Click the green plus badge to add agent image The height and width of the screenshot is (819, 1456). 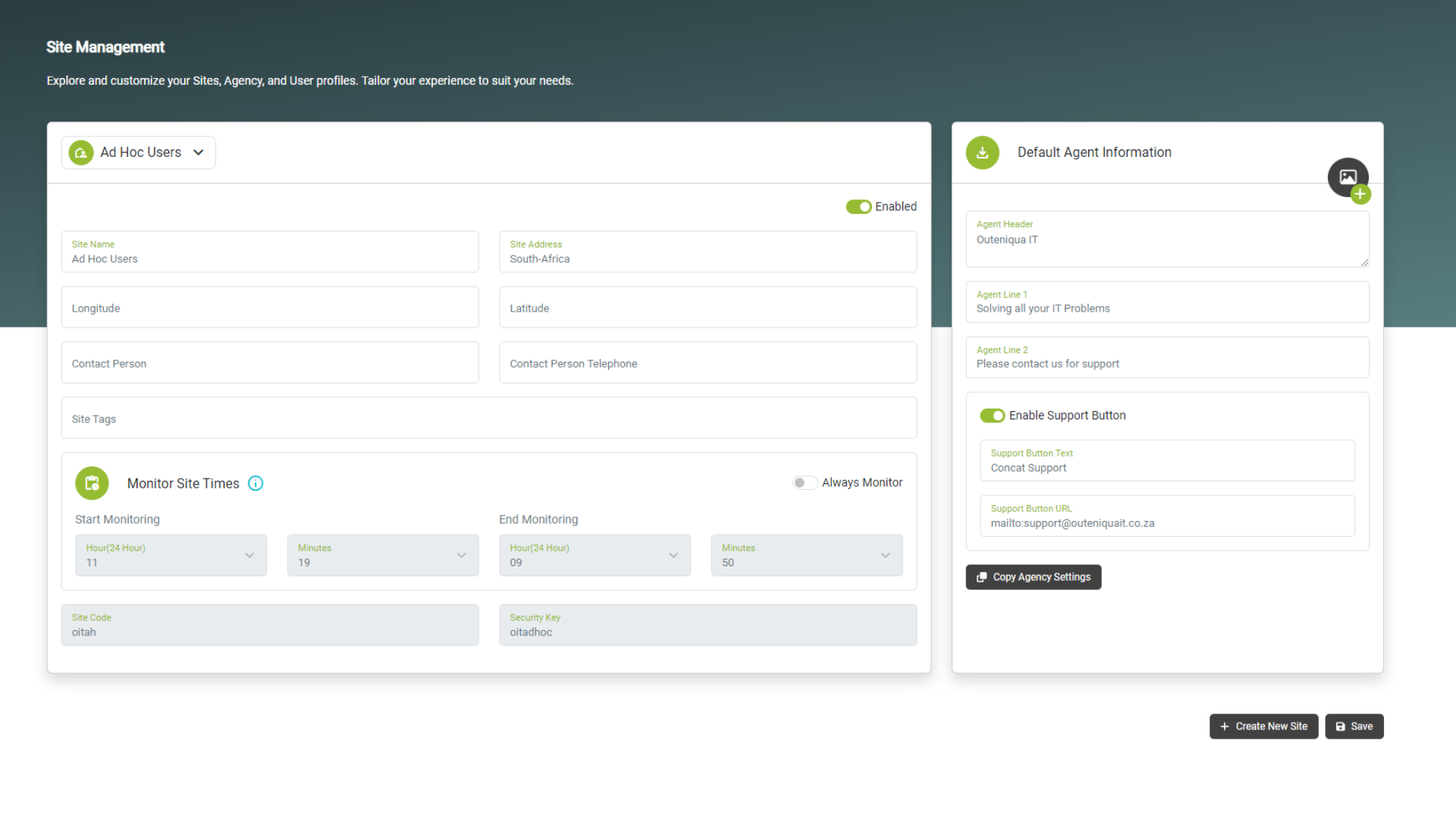point(1361,194)
